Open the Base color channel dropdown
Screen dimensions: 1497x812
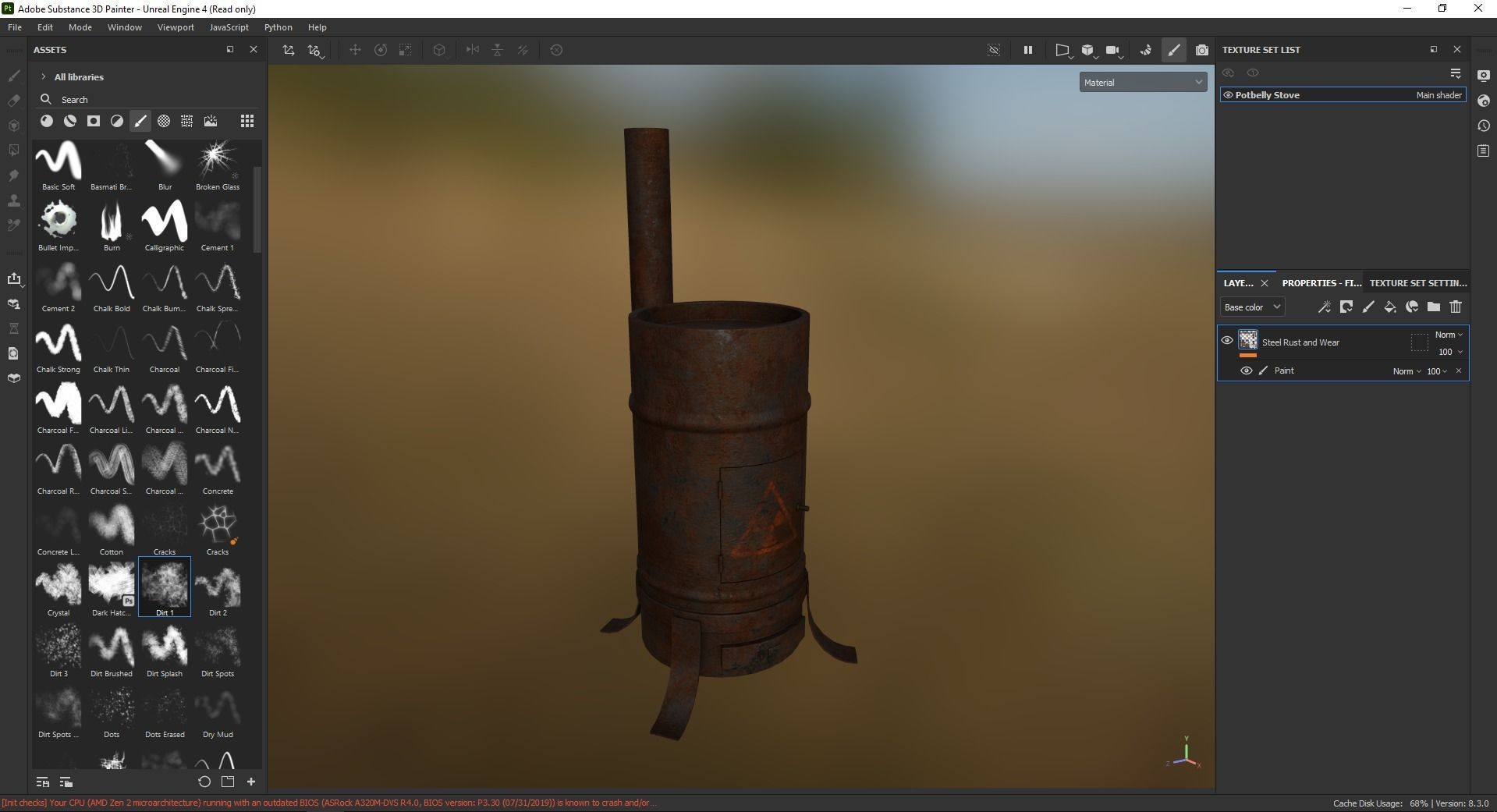coord(1252,307)
